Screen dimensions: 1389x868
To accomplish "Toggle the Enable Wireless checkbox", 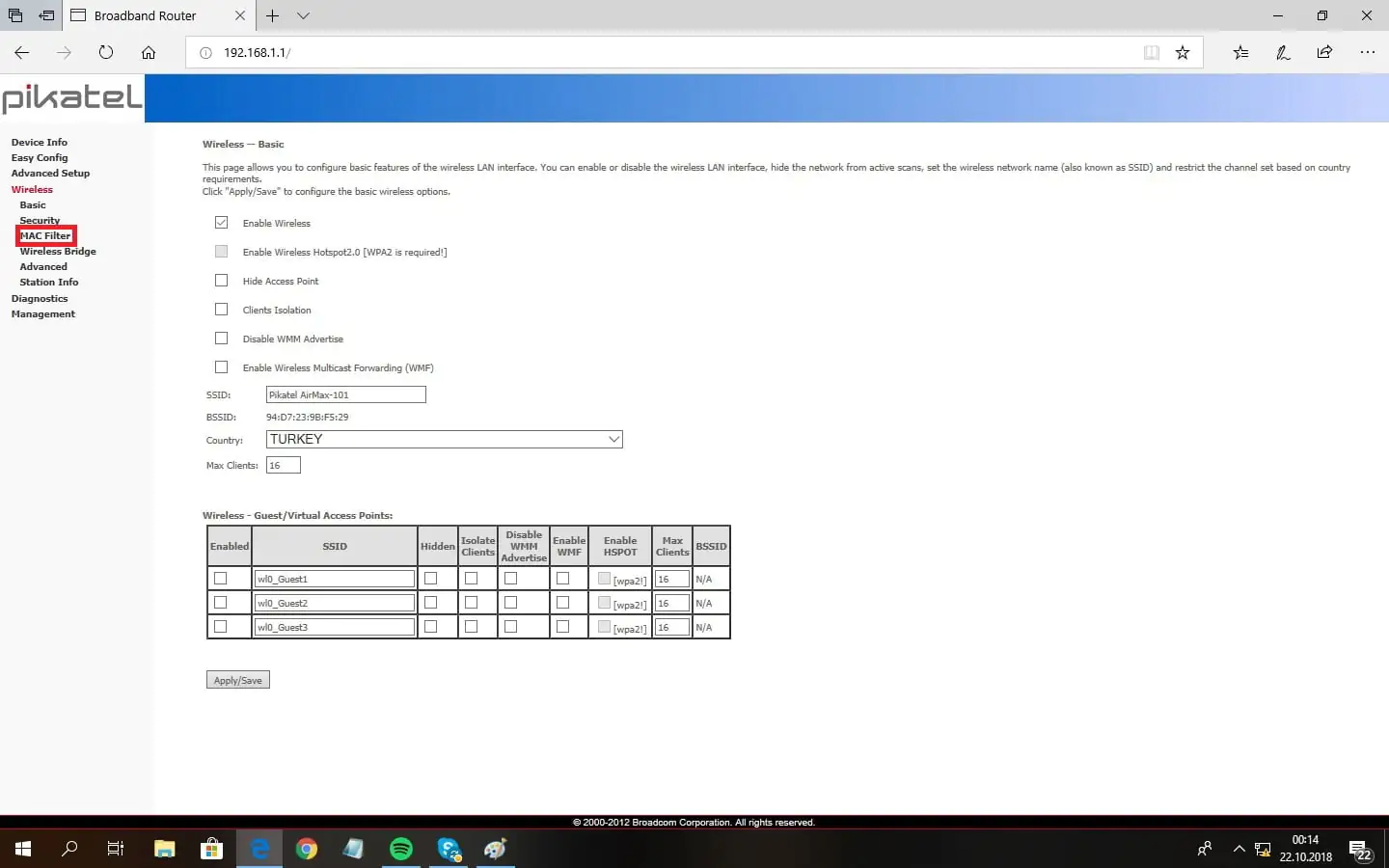I will 222,223.
